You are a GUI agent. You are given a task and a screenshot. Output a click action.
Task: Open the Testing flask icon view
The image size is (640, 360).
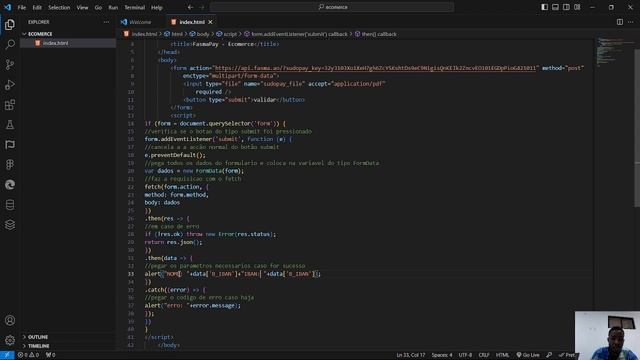click(x=10, y=124)
